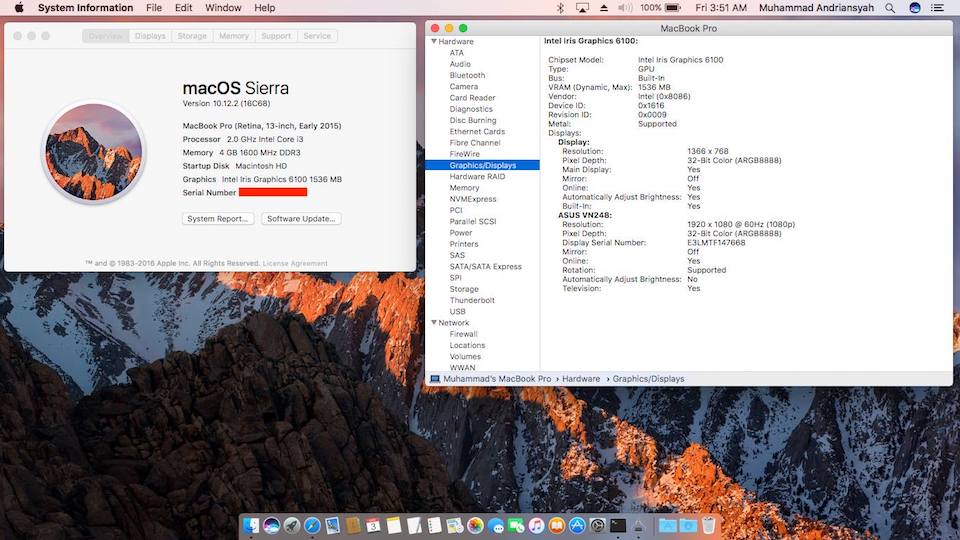Open the Window menu
The width and height of the screenshot is (960, 540).
click(223, 8)
